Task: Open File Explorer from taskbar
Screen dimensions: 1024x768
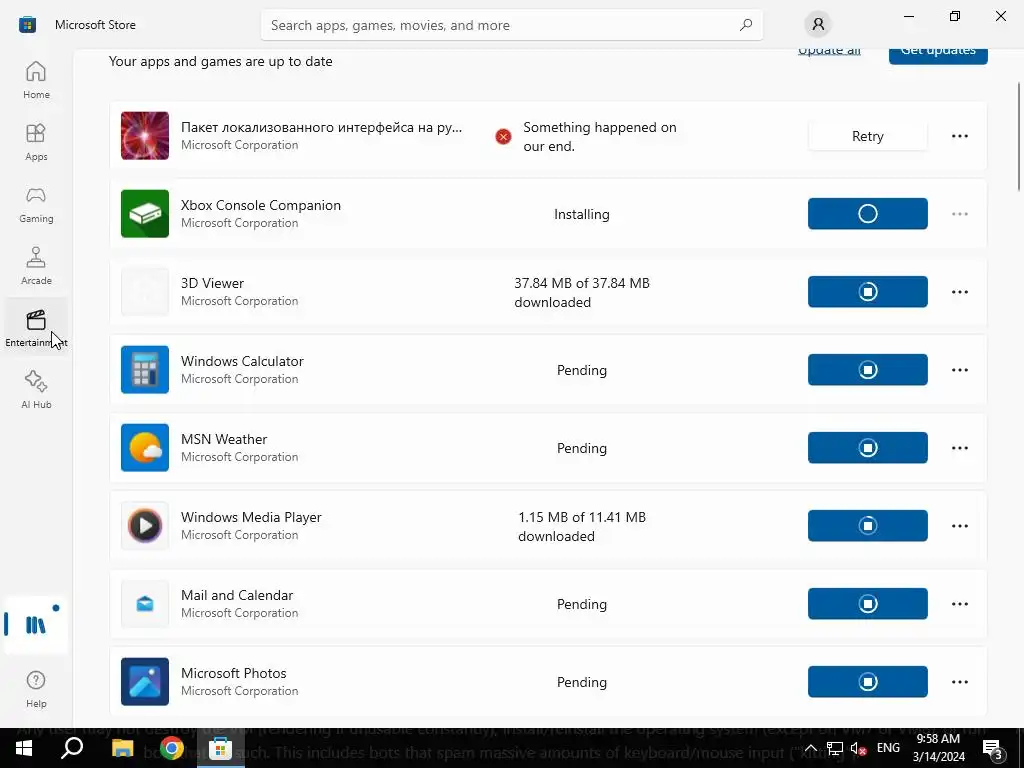Action: (x=122, y=748)
